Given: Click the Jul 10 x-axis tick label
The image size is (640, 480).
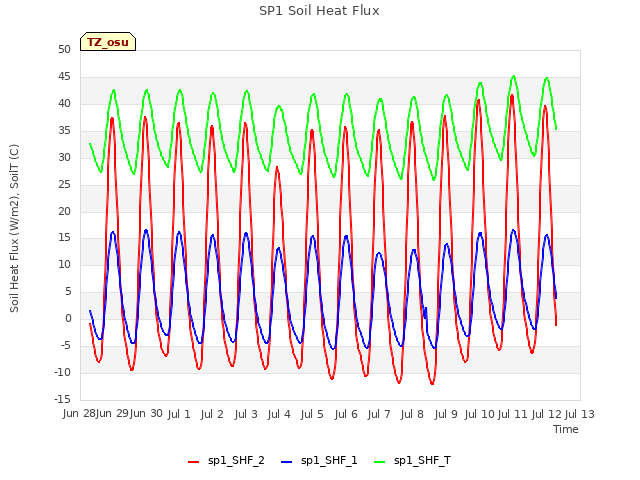Looking at the screenshot, I should [x=480, y=414].
